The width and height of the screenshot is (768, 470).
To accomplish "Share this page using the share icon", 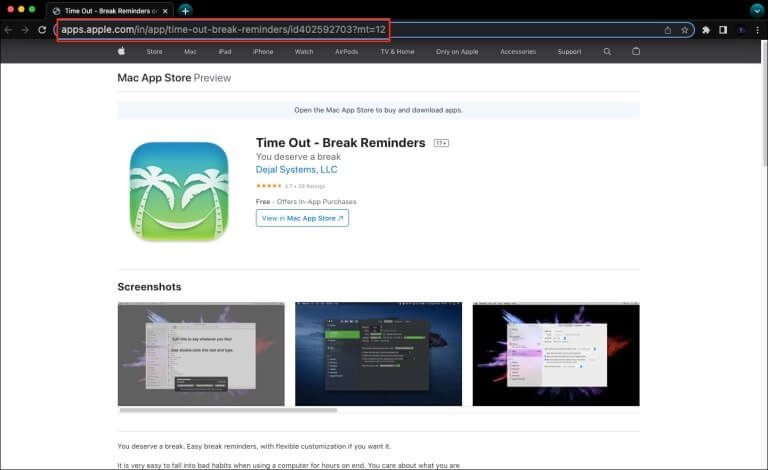I will 668,30.
